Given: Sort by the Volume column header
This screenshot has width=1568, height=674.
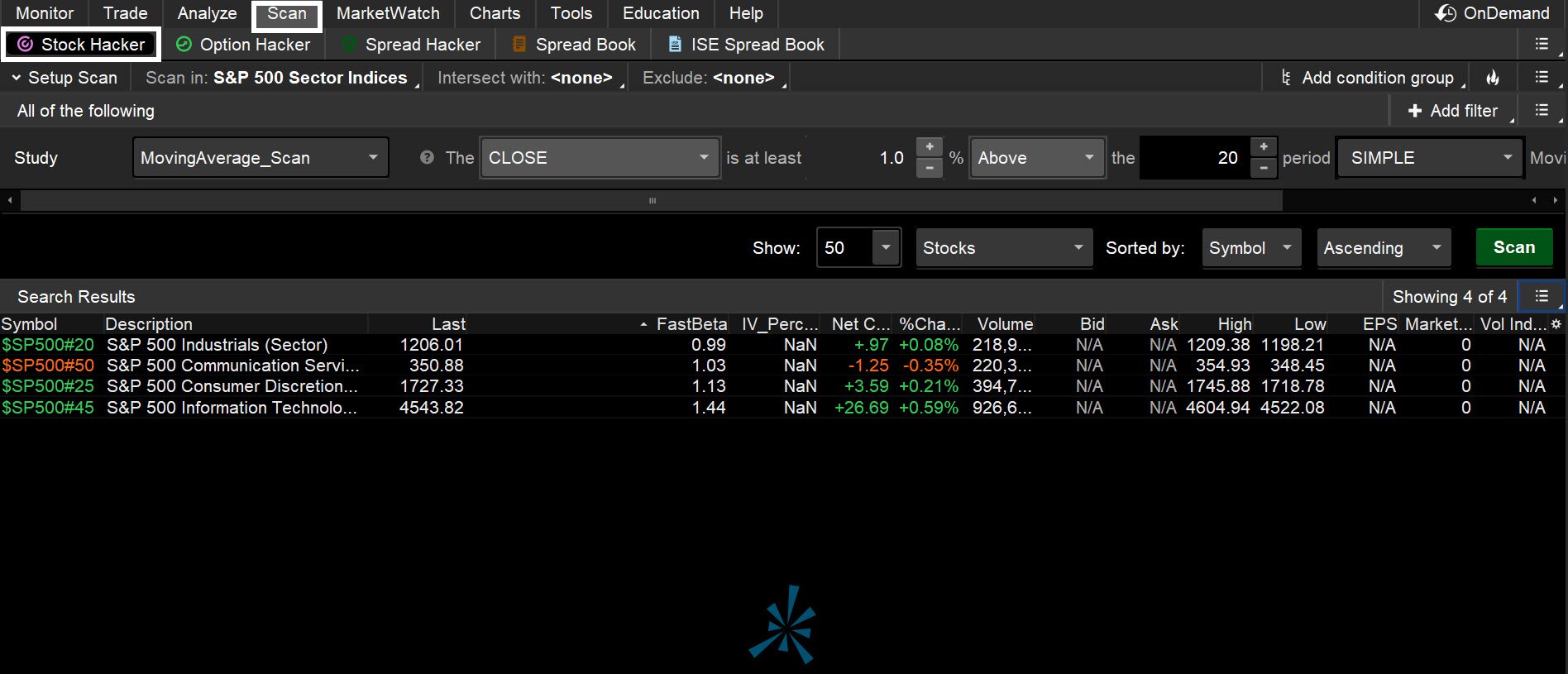Looking at the screenshot, I should tap(1005, 324).
